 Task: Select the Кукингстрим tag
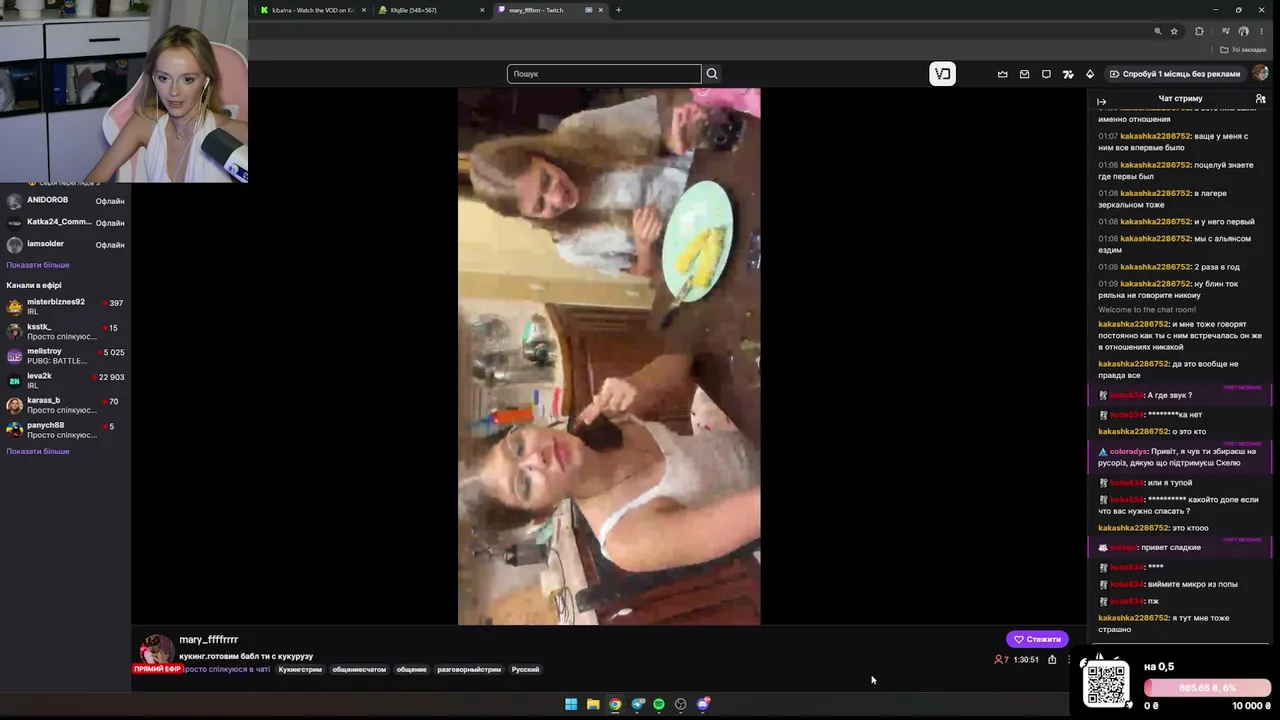[x=300, y=669]
